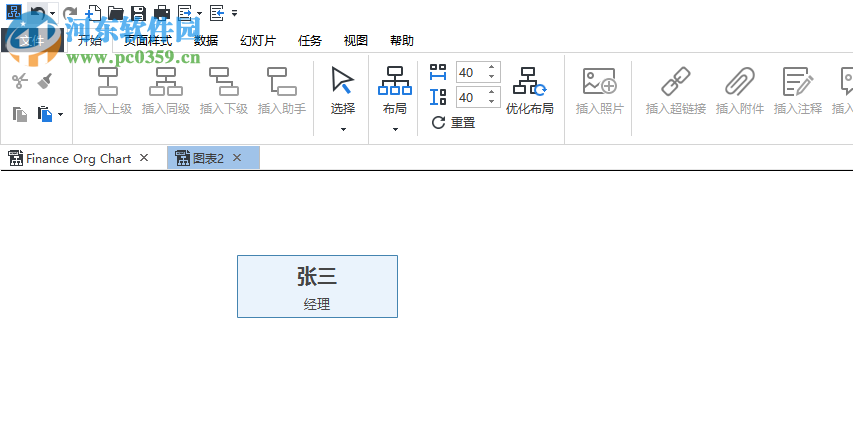Expand the 选择 dropdown arrow
This screenshot has height=443, width=853.
343,130
